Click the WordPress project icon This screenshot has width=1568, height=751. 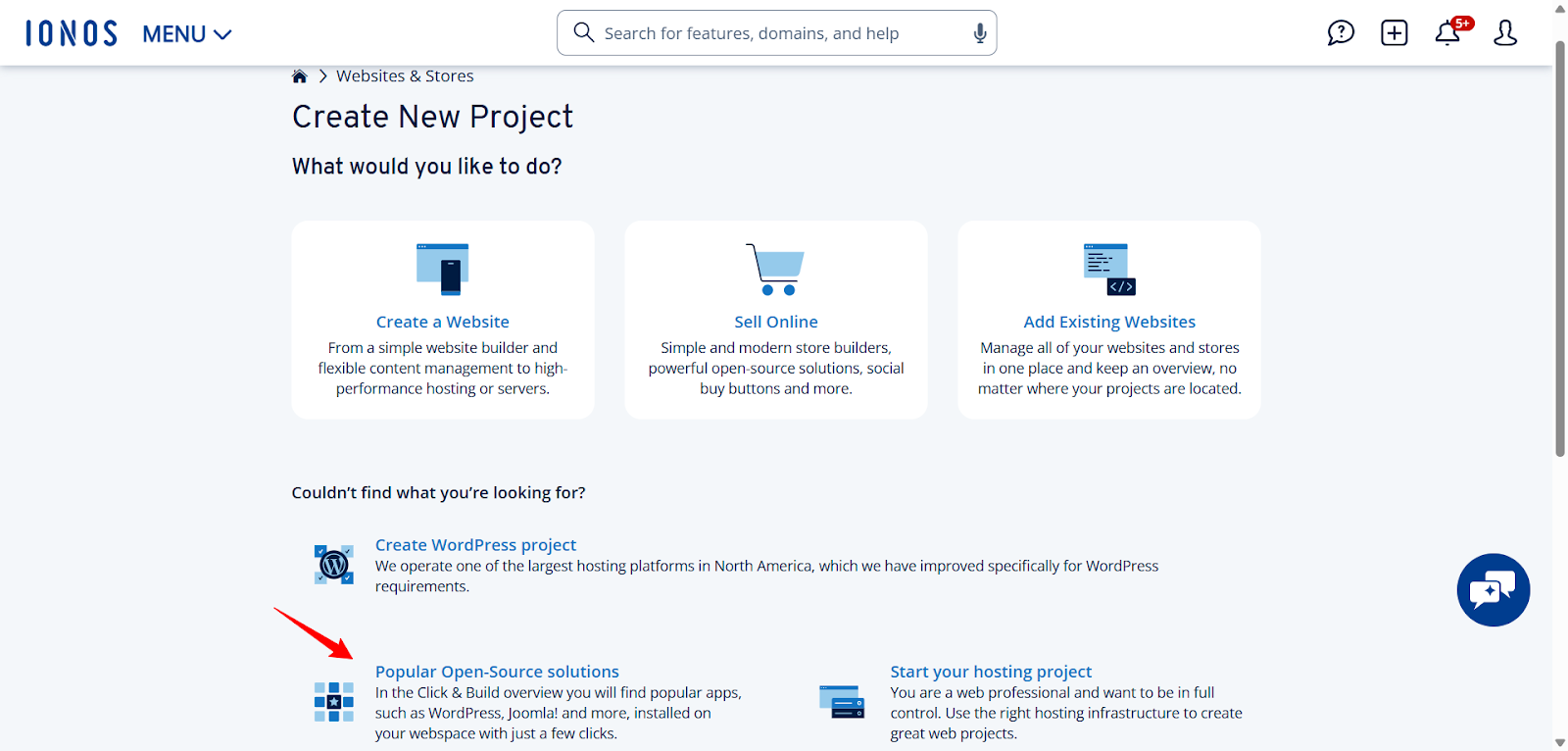click(334, 565)
